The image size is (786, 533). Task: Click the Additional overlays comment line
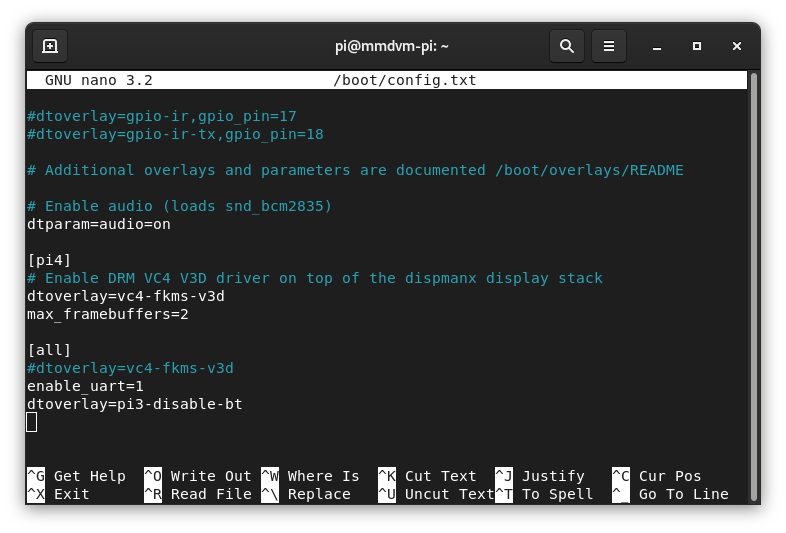coord(355,170)
